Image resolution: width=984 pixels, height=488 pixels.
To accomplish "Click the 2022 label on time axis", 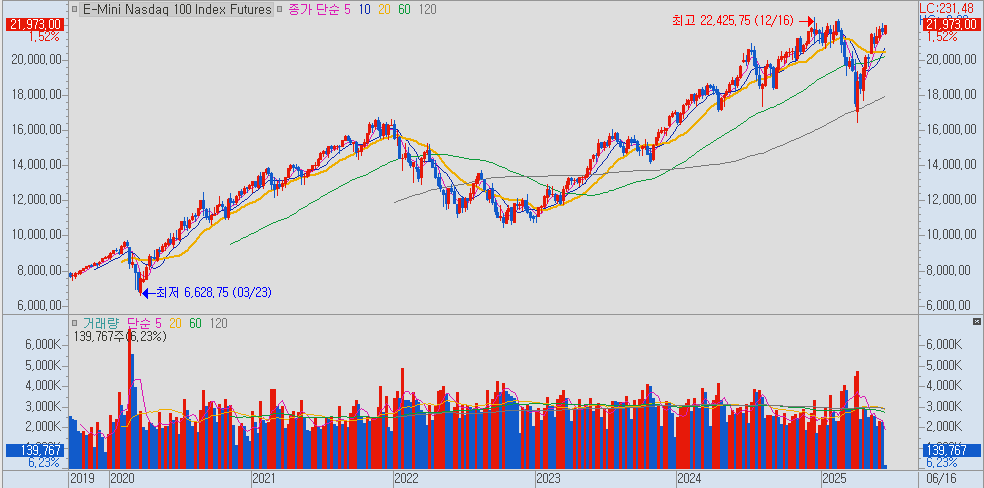I will (x=406, y=479).
